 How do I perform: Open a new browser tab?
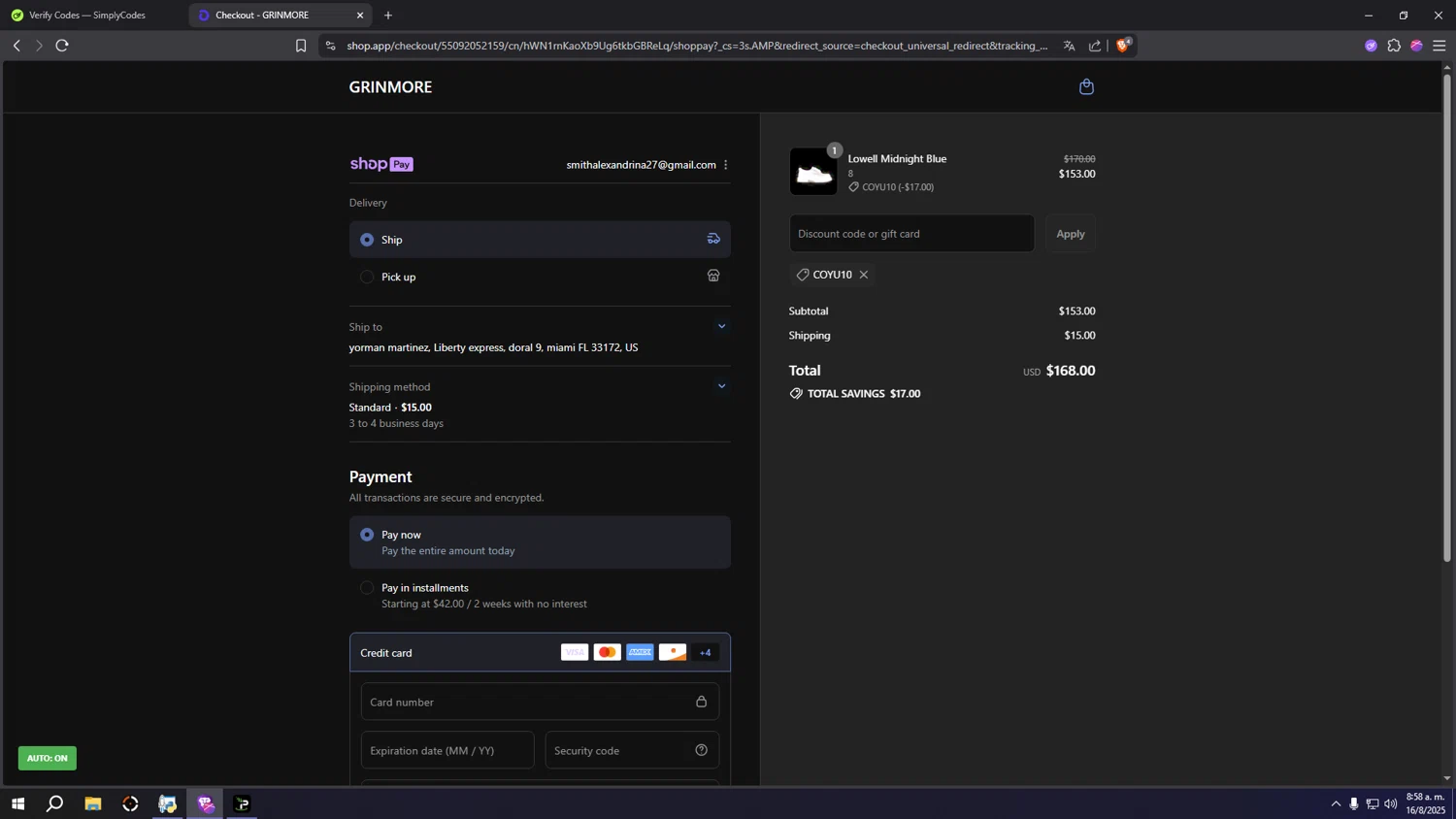pyautogui.click(x=388, y=16)
